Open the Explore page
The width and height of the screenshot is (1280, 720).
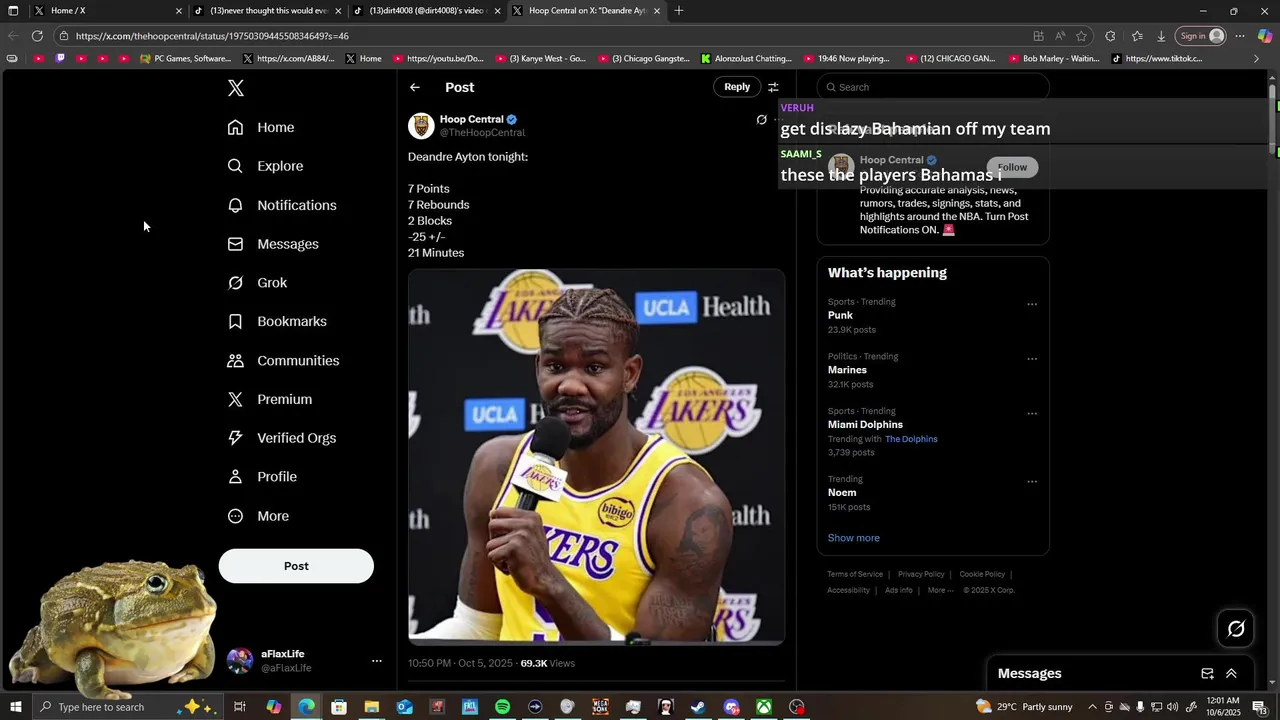click(x=265, y=166)
